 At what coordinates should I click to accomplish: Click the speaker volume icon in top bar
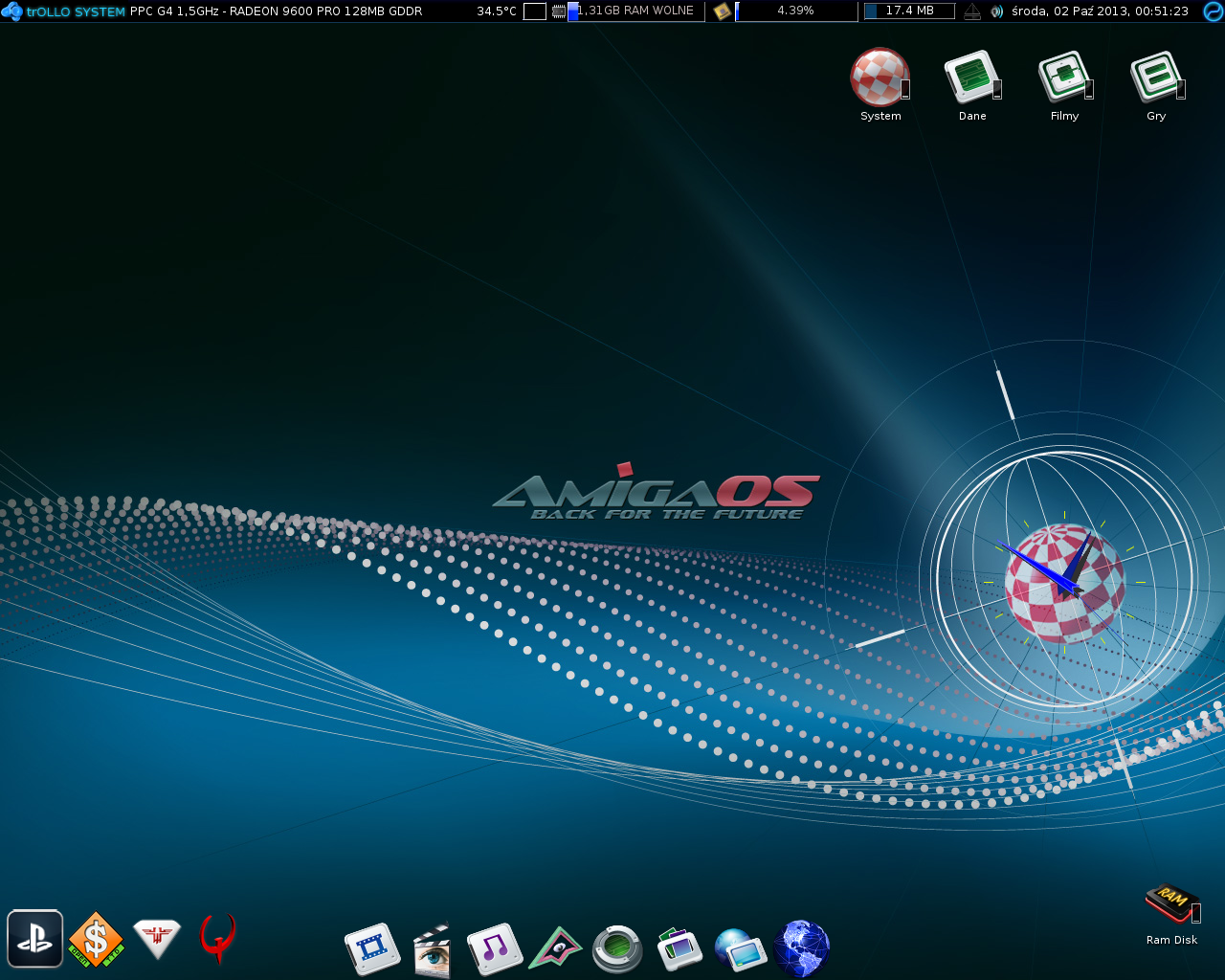[x=996, y=11]
